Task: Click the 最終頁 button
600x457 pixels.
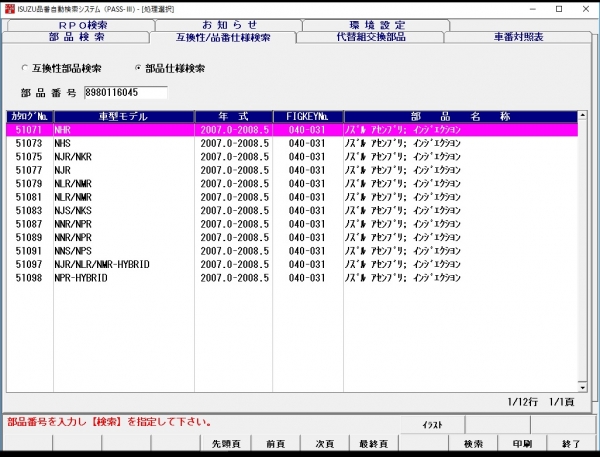Action: click(373, 444)
